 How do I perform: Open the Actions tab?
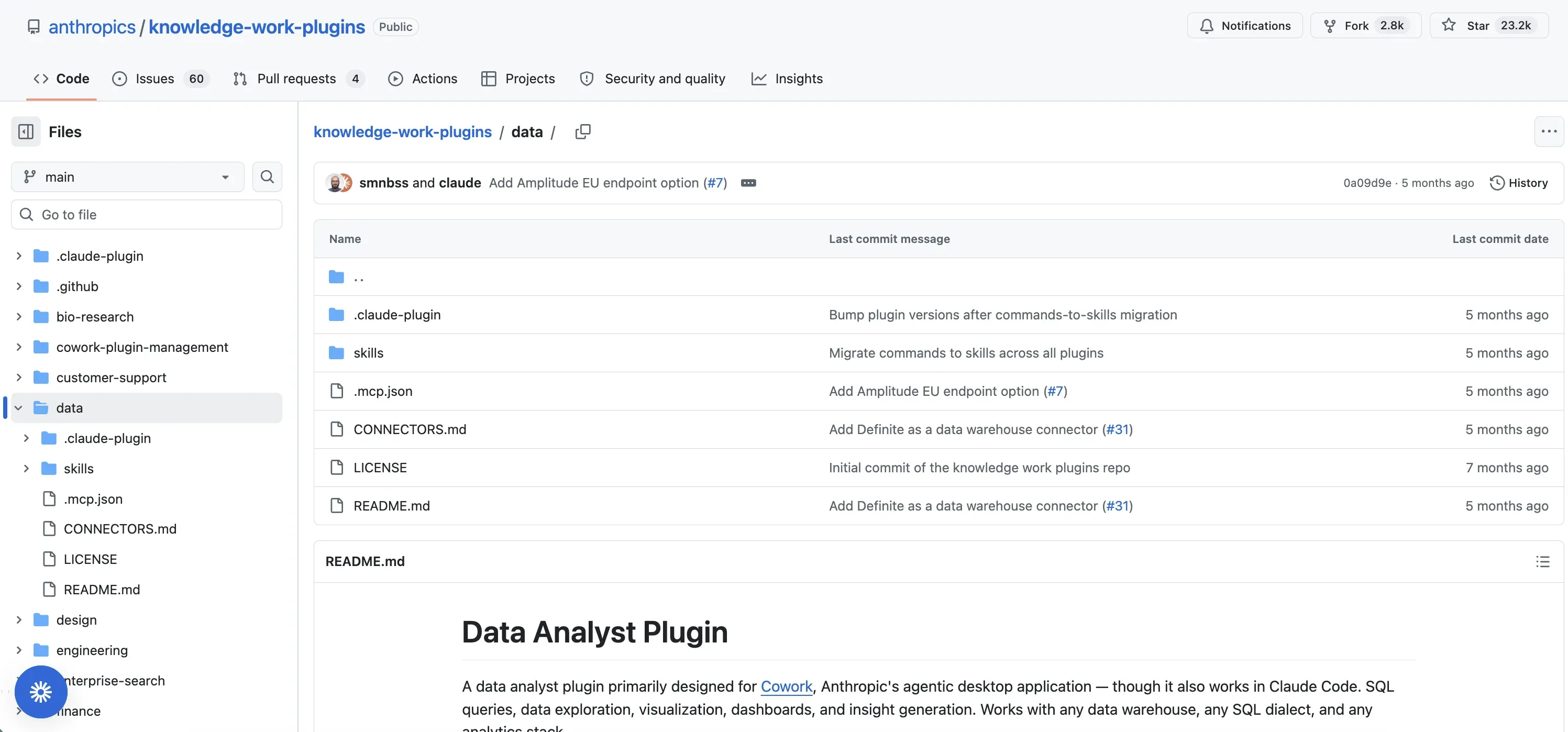pyautogui.click(x=423, y=79)
